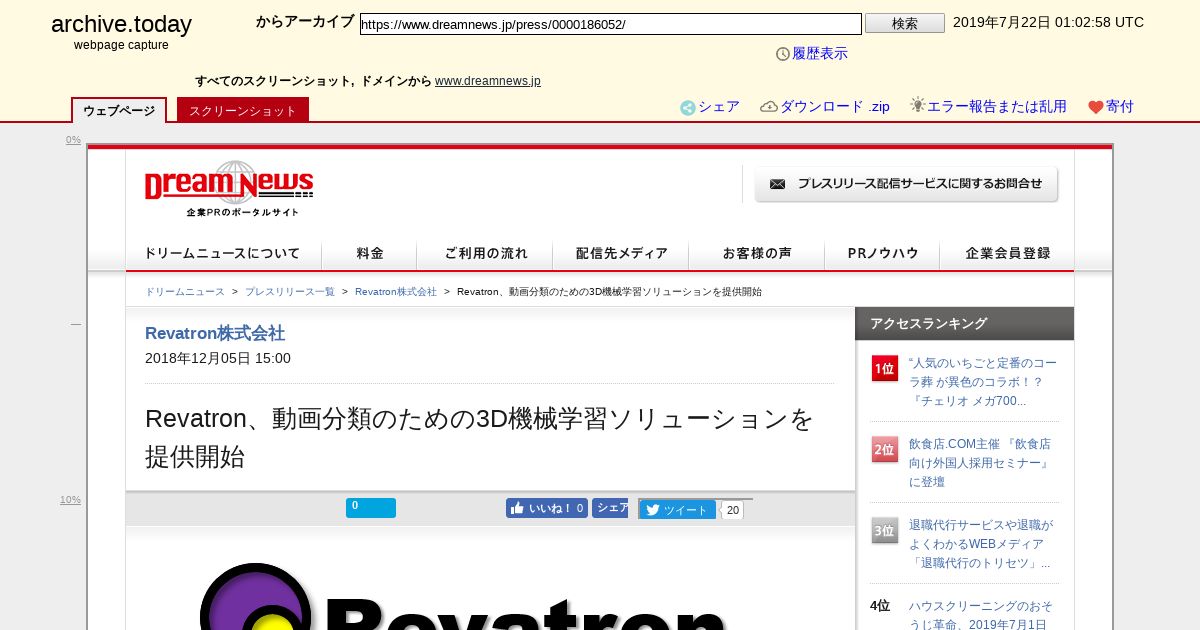This screenshot has height=630, width=1200.
Task: Click the 履歴表示 link
Action: (820, 54)
